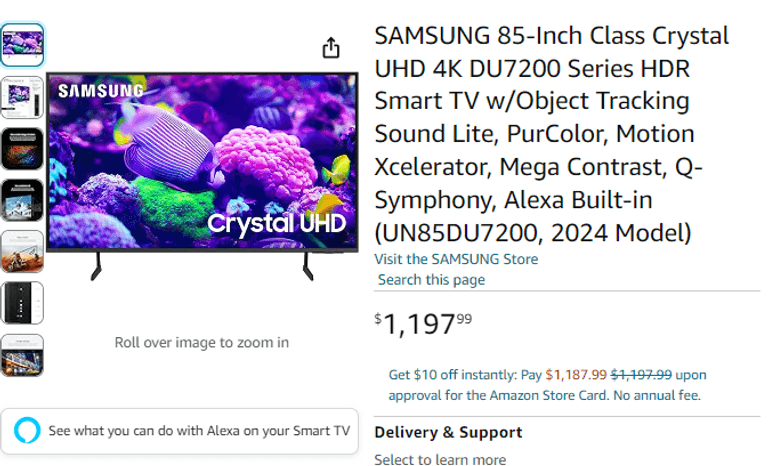Select the fifth thumbnail with orange scene
Screen dimensions: 768x466
click(21, 251)
